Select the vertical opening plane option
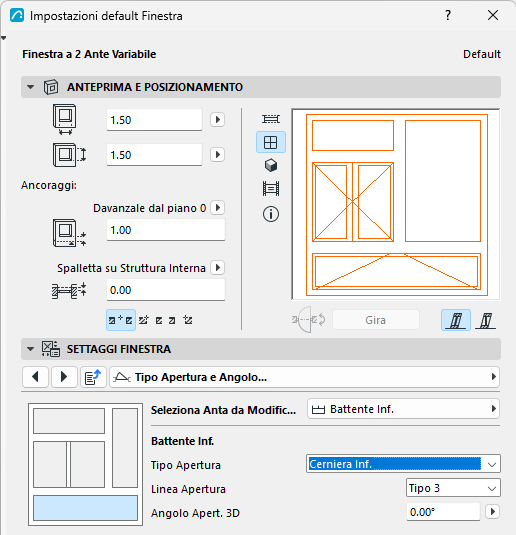The image size is (516, 535). [486, 320]
